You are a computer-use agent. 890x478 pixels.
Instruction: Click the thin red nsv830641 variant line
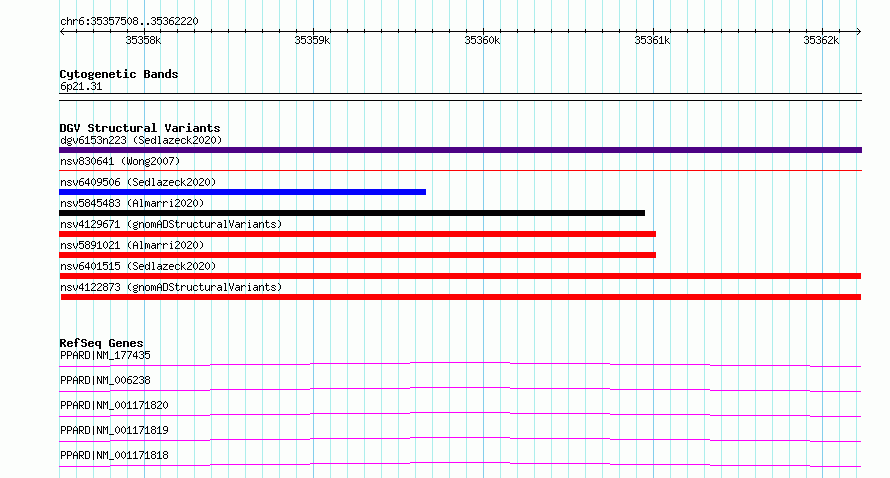[460, 170]
